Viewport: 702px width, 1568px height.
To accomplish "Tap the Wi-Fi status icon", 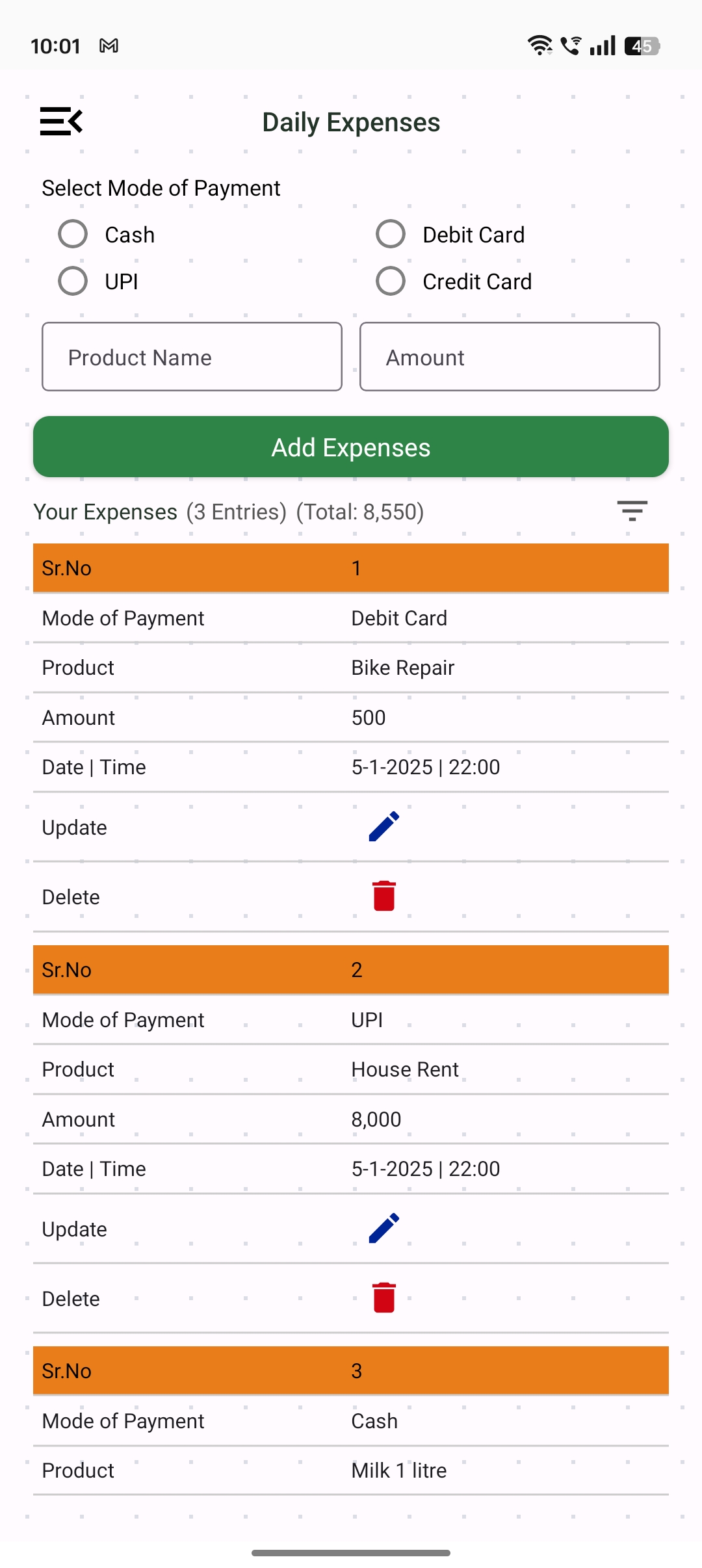I will [539, 46].
